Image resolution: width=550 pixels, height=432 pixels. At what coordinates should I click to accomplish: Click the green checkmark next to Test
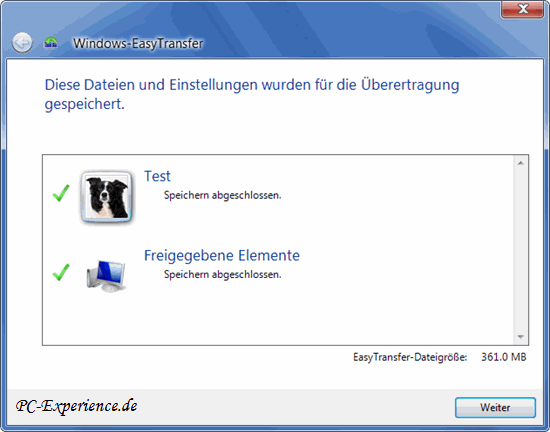point(61,193)
